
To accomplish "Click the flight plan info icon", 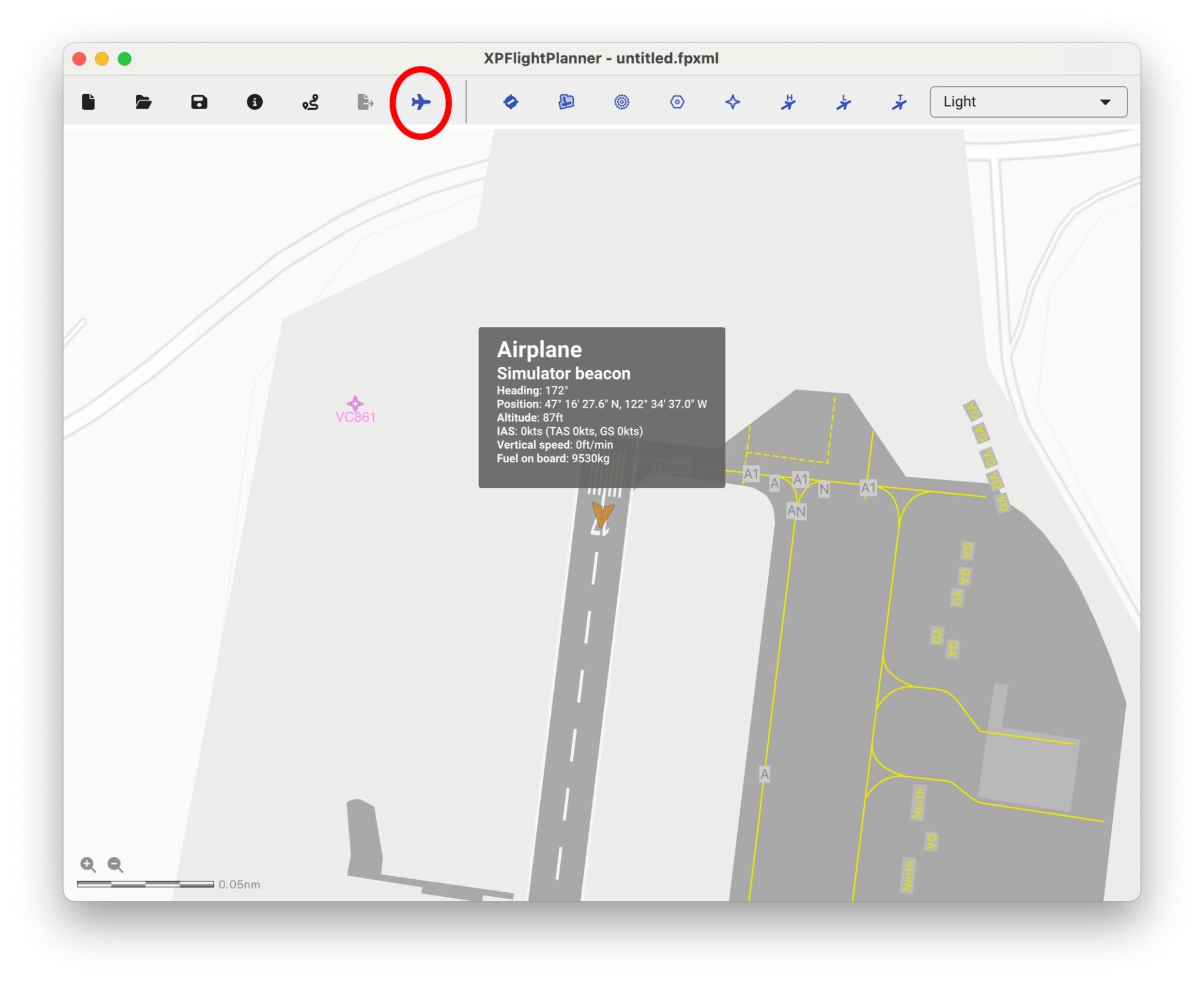I will click(255, 102).
